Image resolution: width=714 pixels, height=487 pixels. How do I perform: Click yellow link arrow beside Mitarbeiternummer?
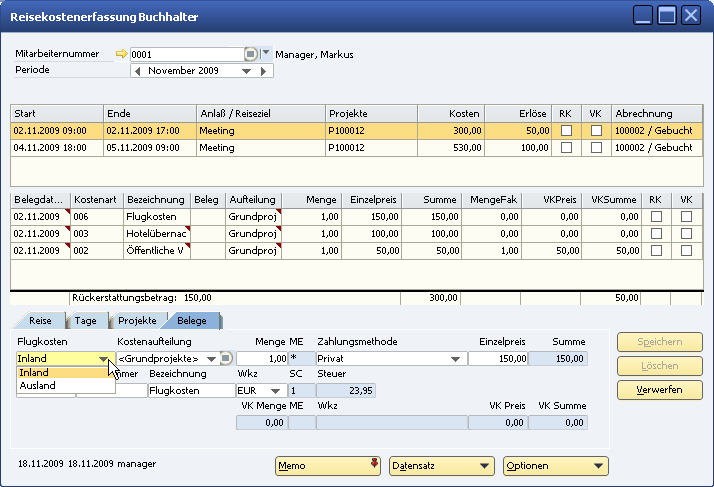123,54
